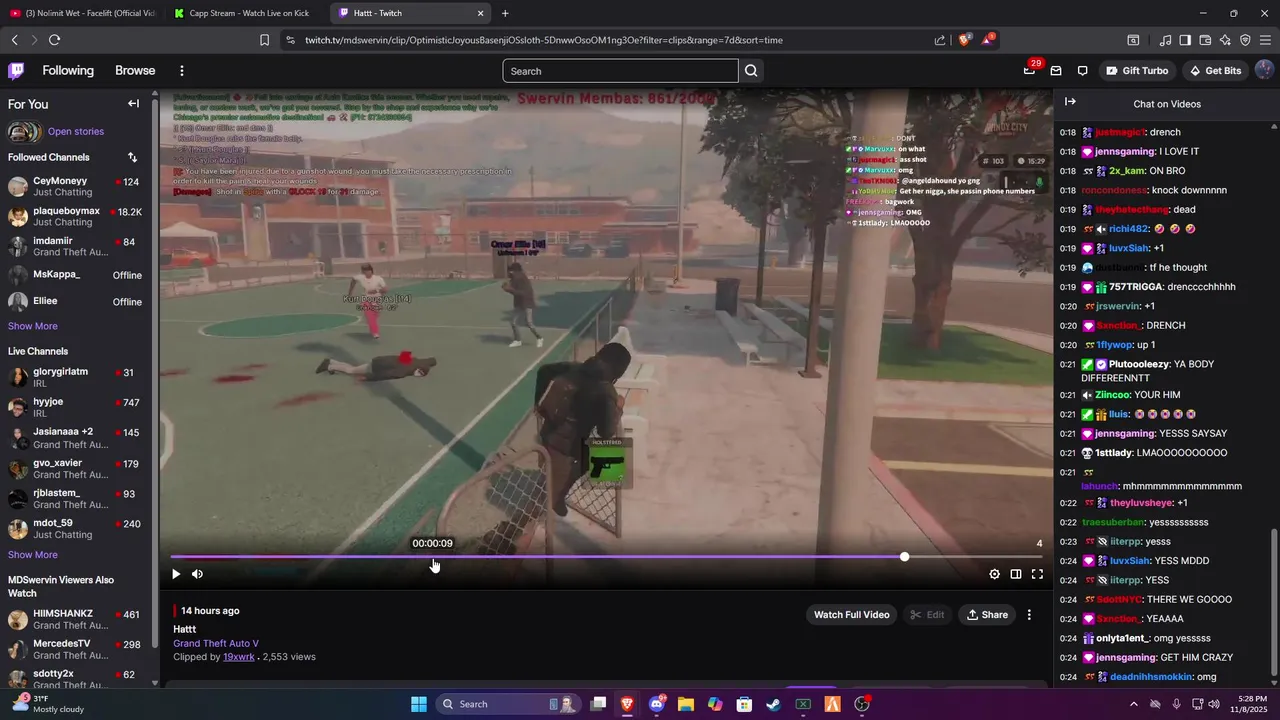Viewport: 1280px width, 720px height.
Task: Open plaqueboymax channel
Action: click(78, 217)
